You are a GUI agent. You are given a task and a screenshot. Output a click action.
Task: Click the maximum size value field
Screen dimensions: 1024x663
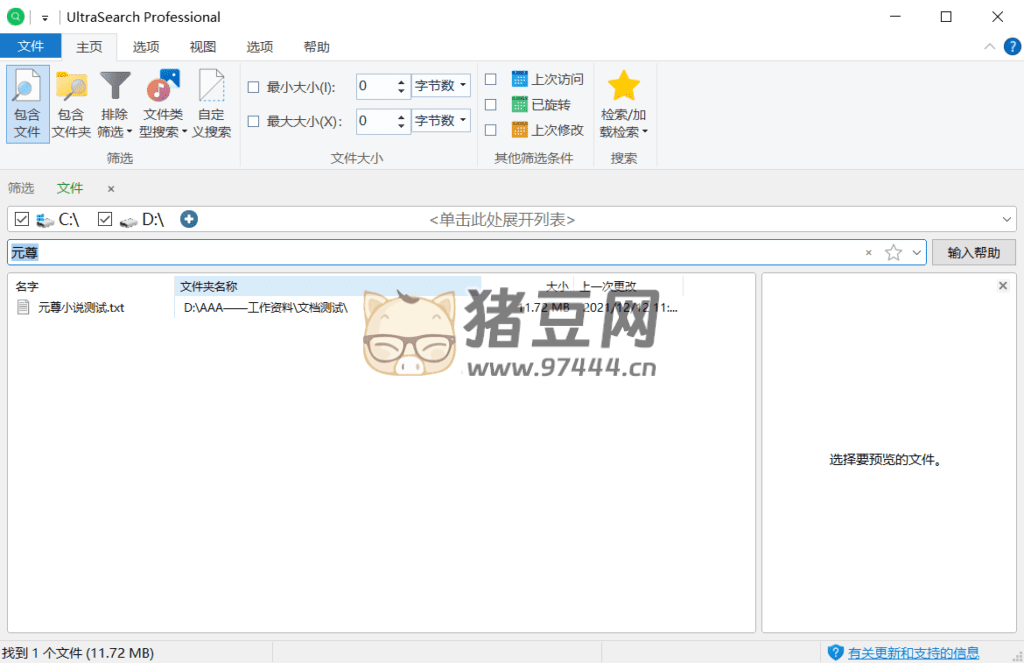click(376, 121)
